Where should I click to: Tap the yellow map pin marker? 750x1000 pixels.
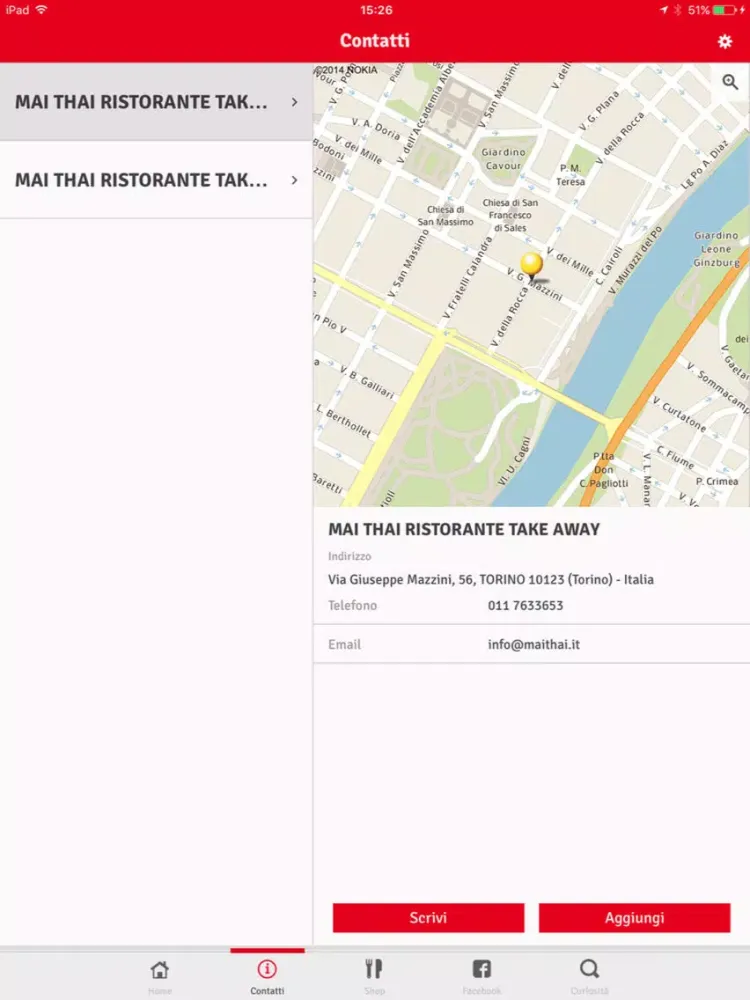coord(531,266)
